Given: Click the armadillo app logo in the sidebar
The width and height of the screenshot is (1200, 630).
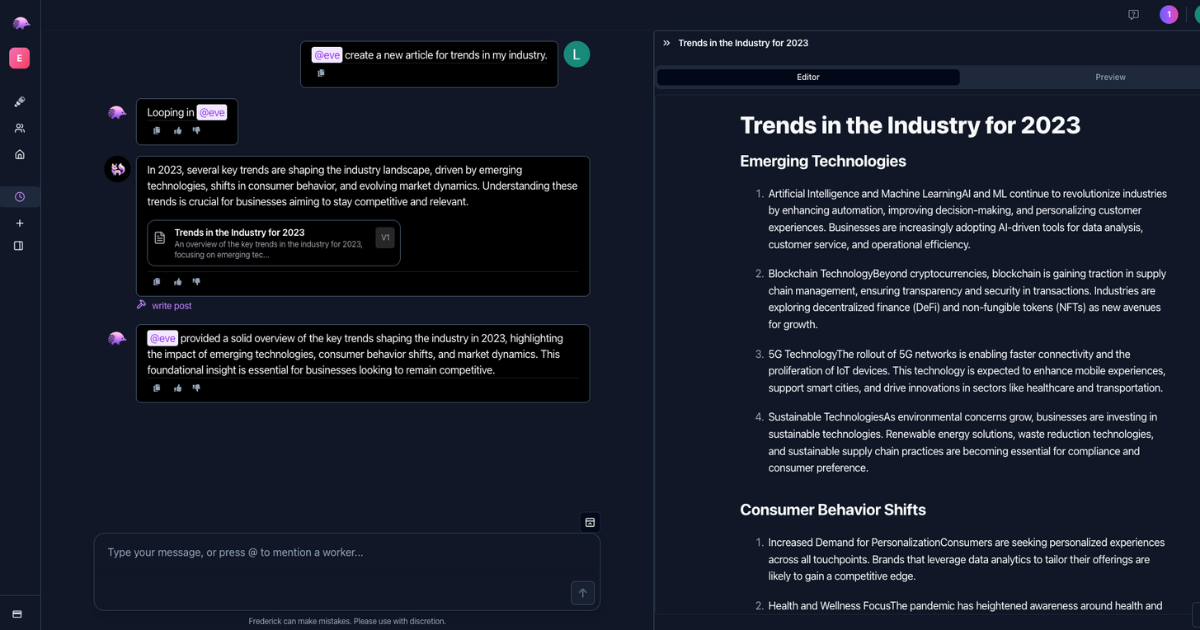Looking at the screenshot, I should [20, 23].
